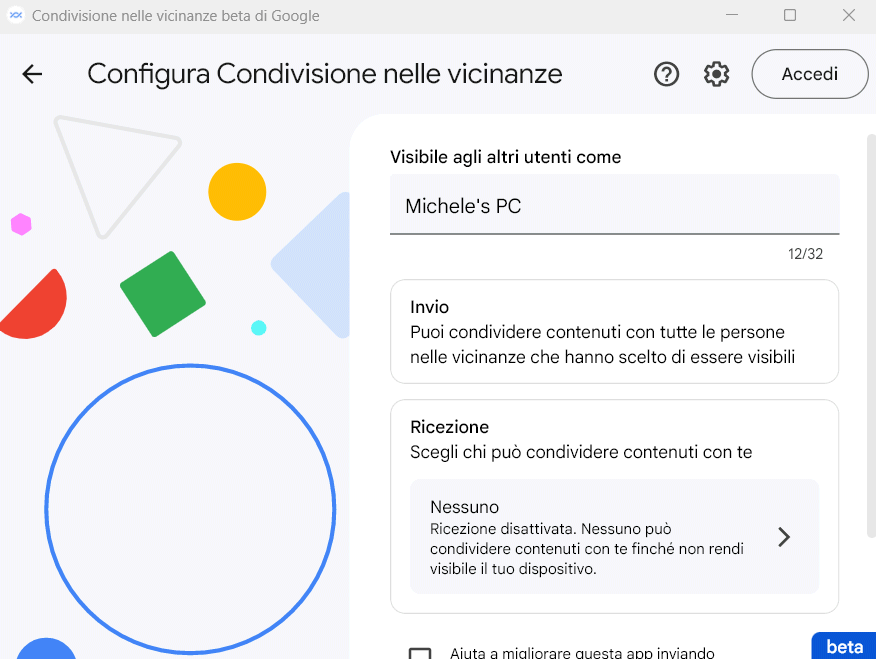
Task: Click the vertical scrollbar on the right
Action: coord(871,336)
